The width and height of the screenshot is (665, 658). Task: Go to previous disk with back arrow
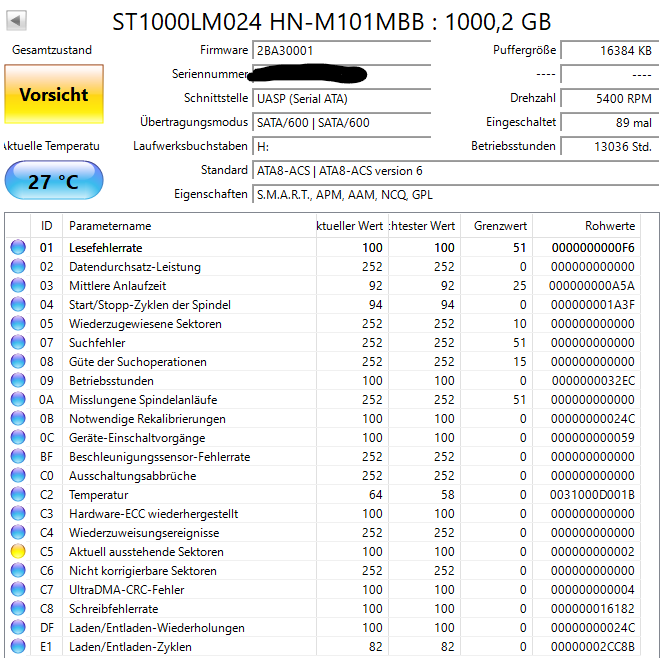(x=17, y=20)
